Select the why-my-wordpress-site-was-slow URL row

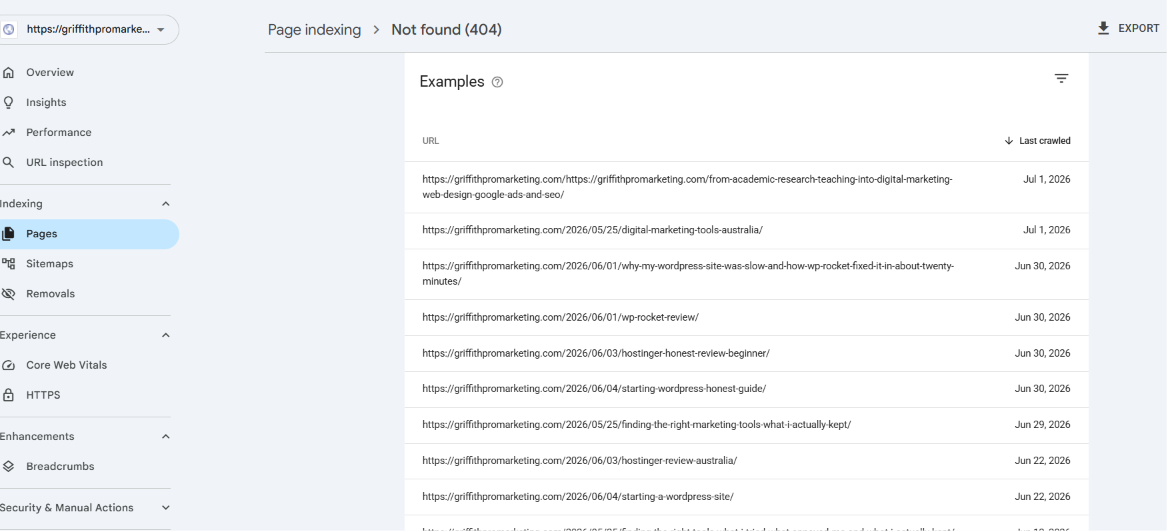(x=746, y=273)
